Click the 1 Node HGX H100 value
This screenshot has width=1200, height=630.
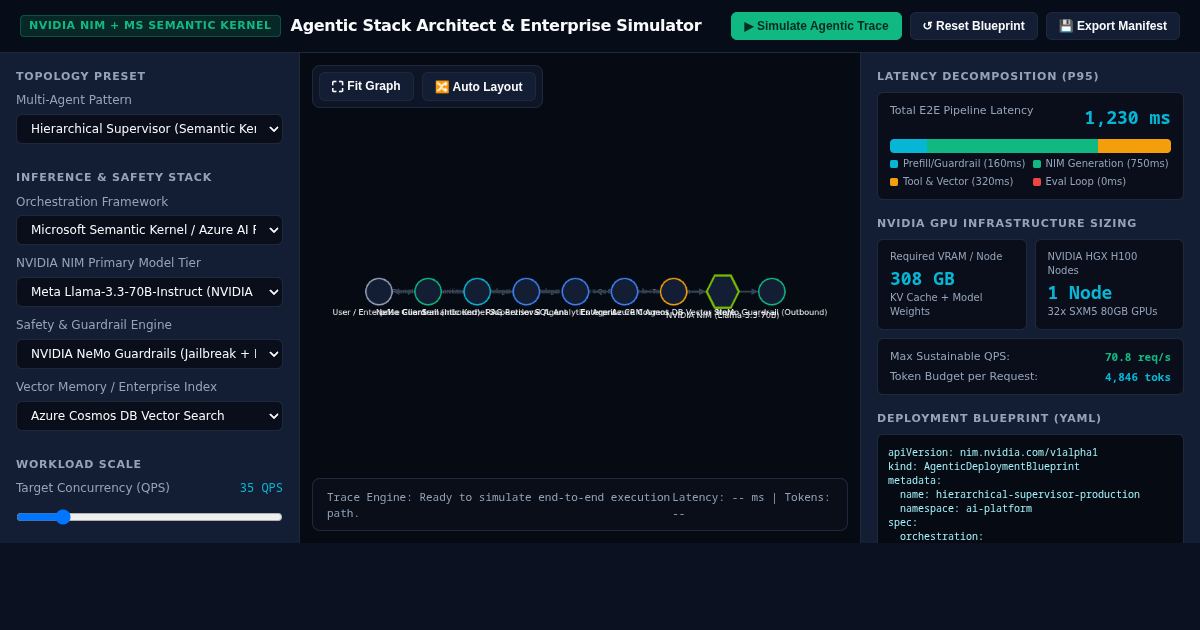click(1080, 293)
